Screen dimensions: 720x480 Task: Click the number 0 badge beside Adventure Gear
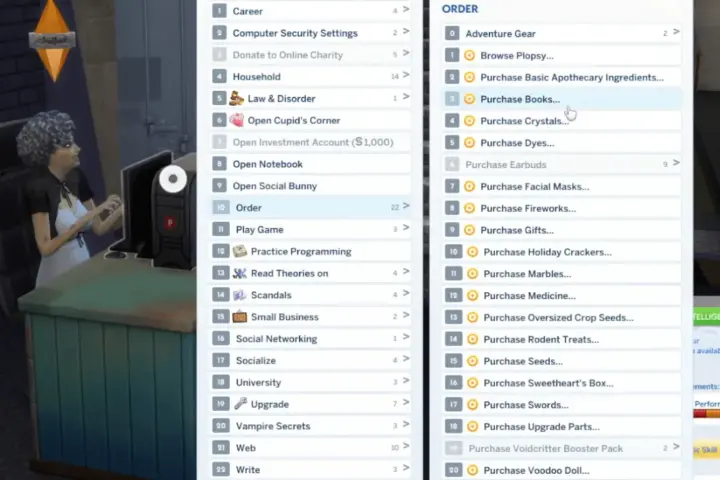tap(452, 34)
